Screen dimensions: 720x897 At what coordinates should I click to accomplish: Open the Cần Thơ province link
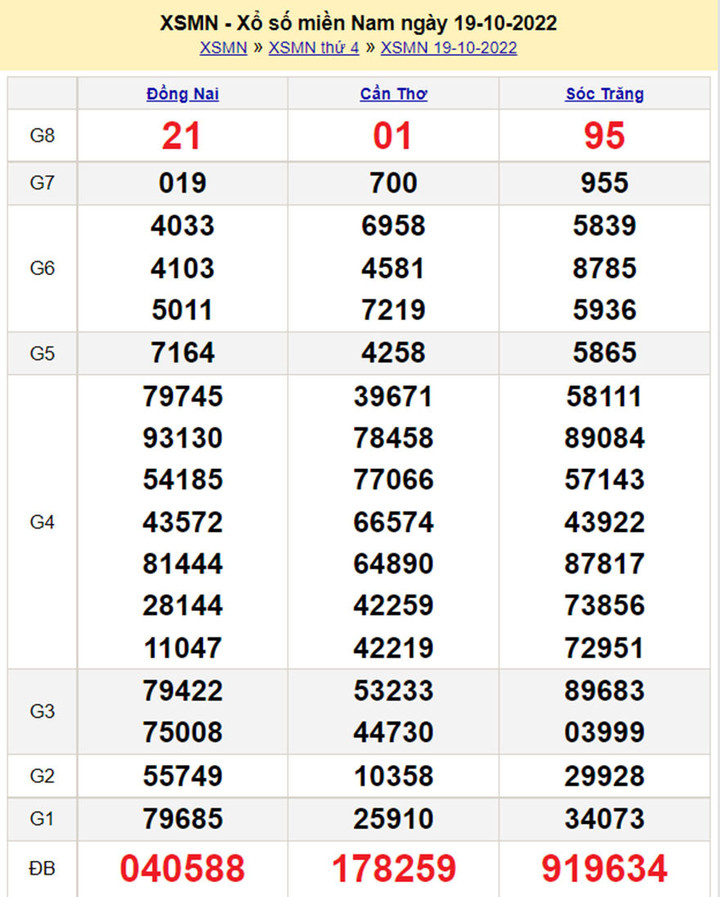click(x=393, y=94)
